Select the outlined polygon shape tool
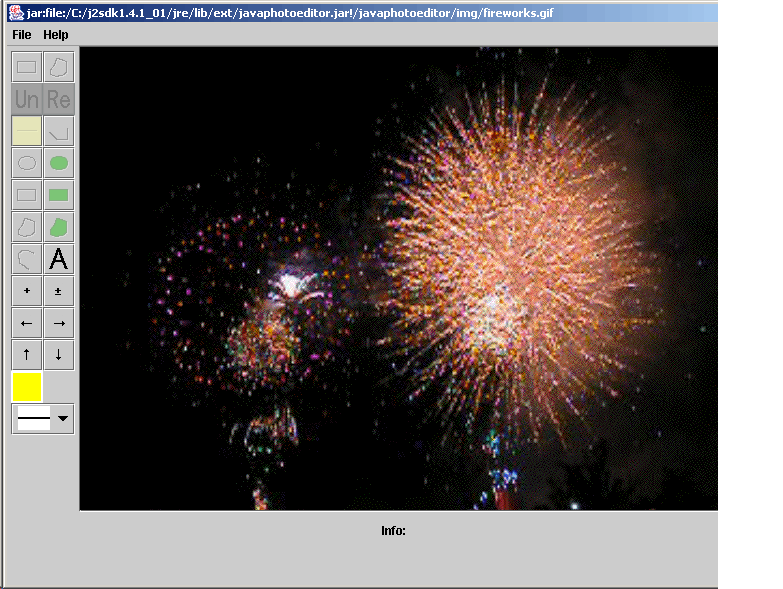The width and height of the screenshot is (783, 589). [x=26, y=227]
